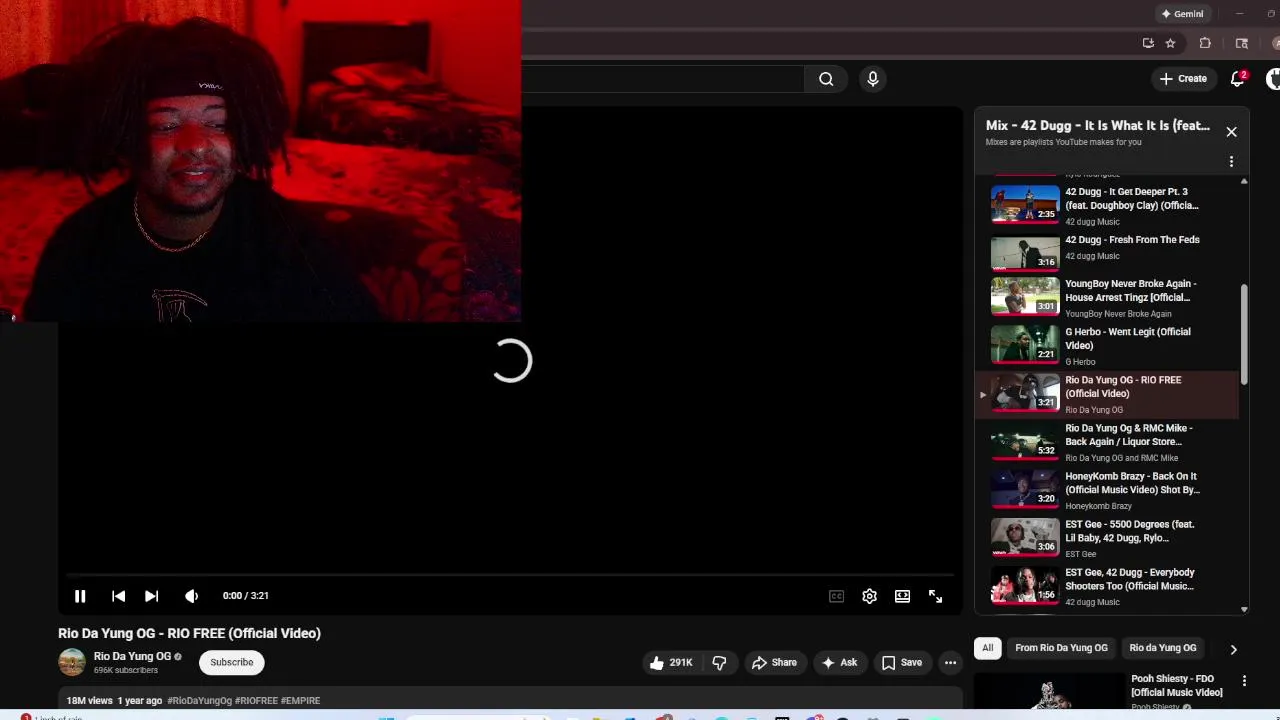Viewport: 1280px width, 720px height.
Task: Select Rio da Yung OG chip
Action: 1162,648
